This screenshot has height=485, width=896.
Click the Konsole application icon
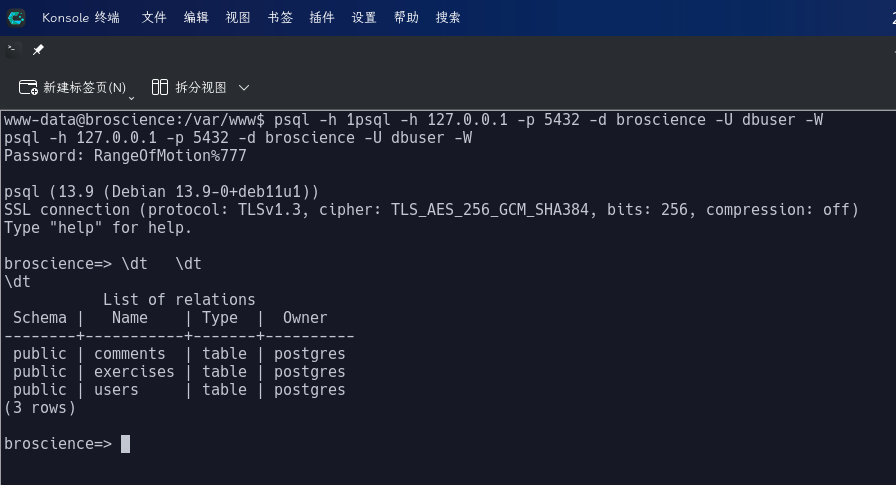16,18
